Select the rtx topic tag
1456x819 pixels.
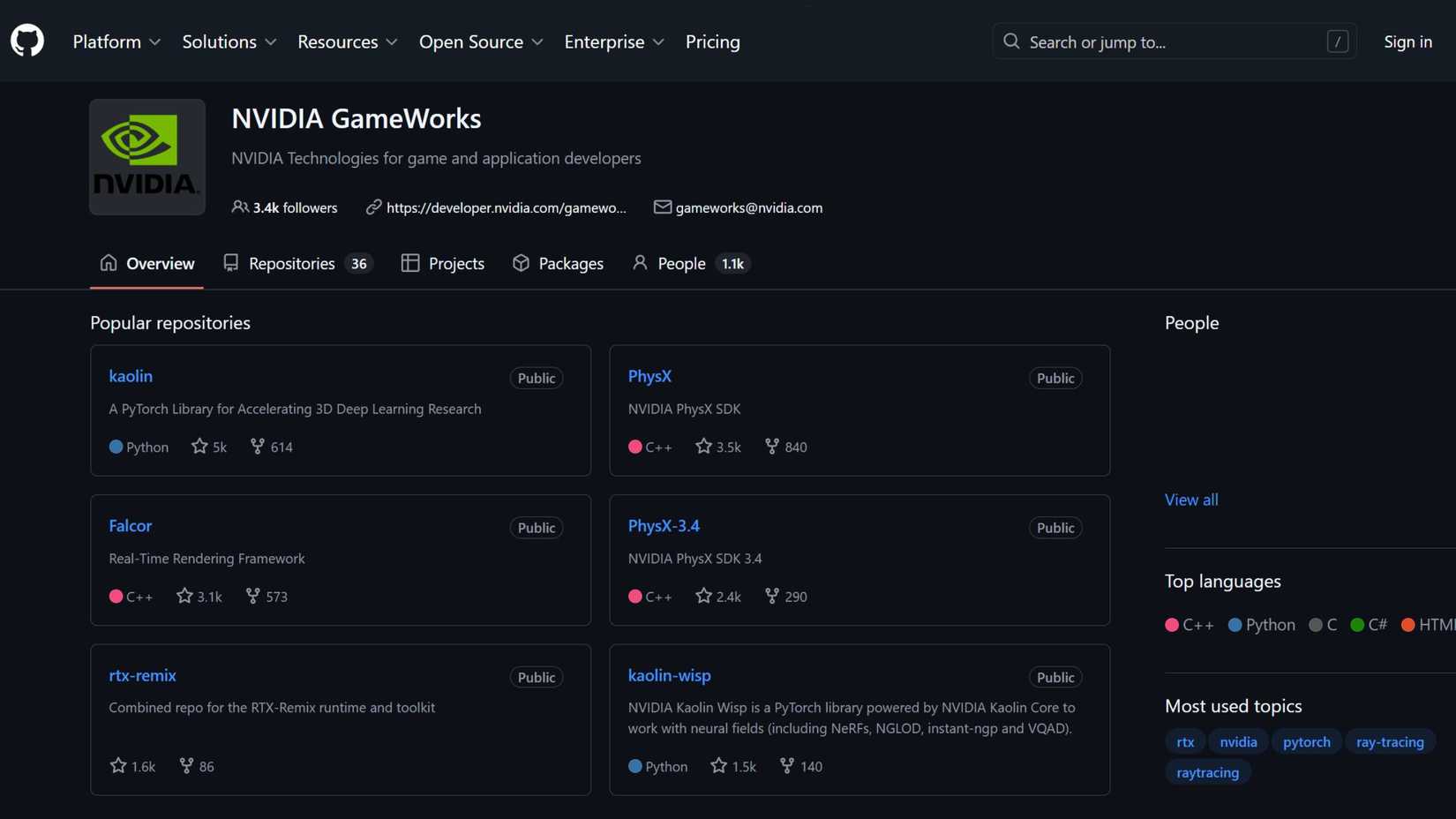pos(1185,742)
